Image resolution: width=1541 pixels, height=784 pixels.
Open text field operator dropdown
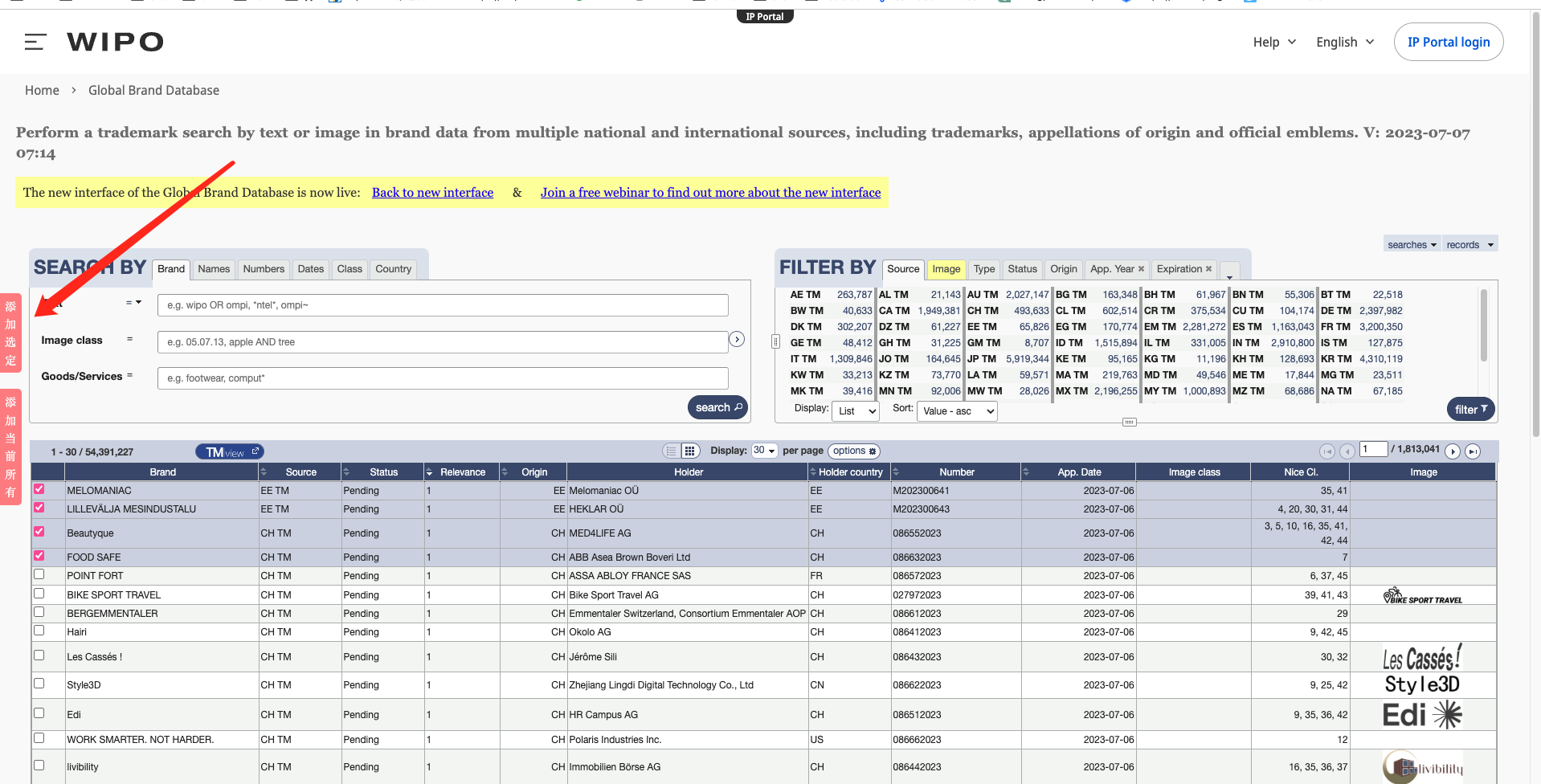(133, 303)
